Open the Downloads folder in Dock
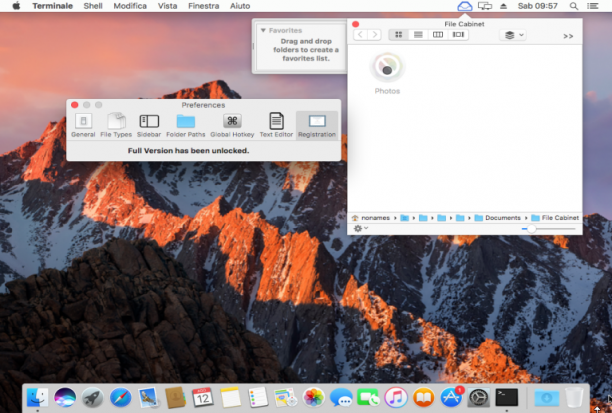 click(546, 397)
